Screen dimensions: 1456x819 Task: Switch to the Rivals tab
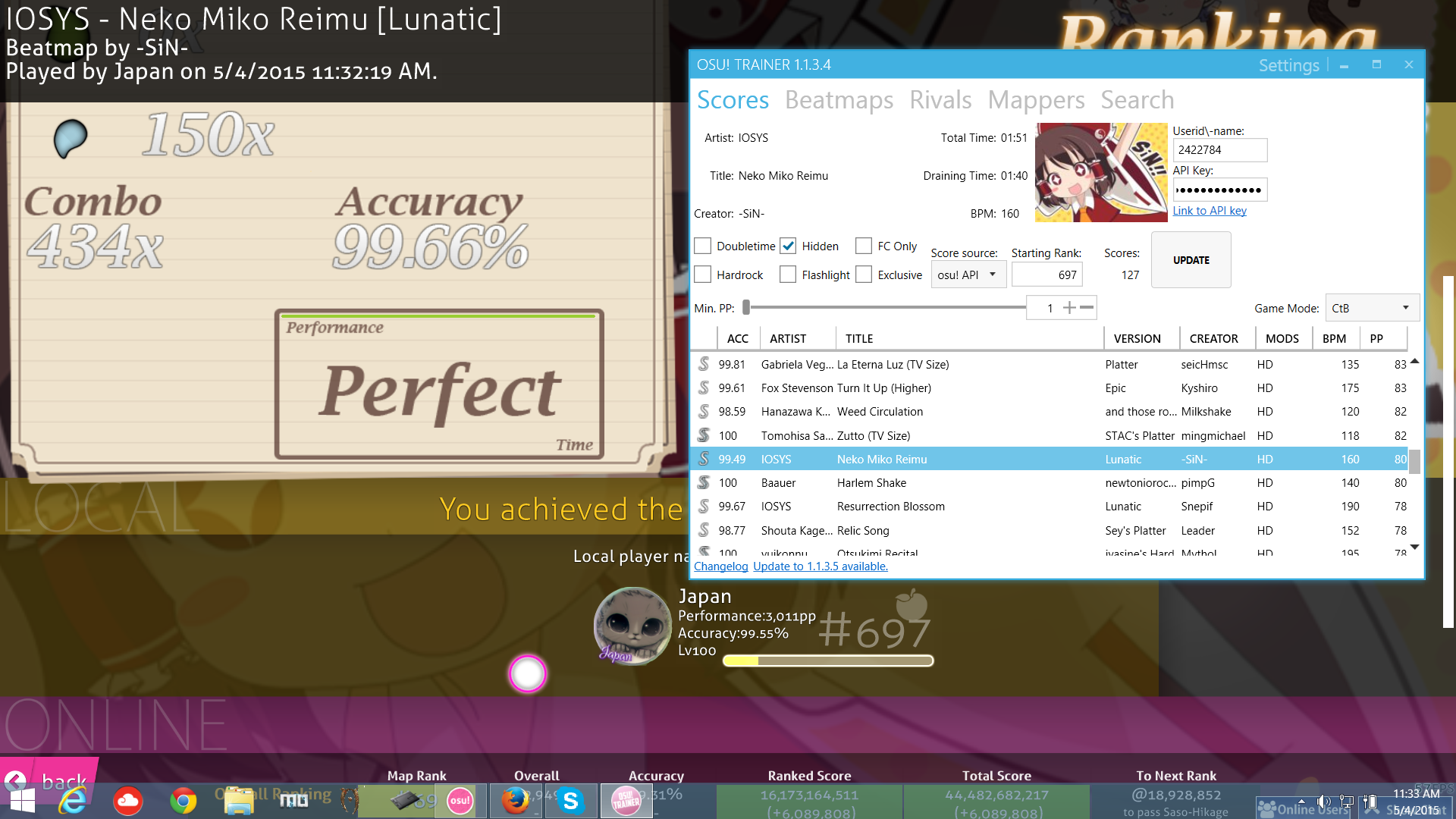(x=940, y=100)
